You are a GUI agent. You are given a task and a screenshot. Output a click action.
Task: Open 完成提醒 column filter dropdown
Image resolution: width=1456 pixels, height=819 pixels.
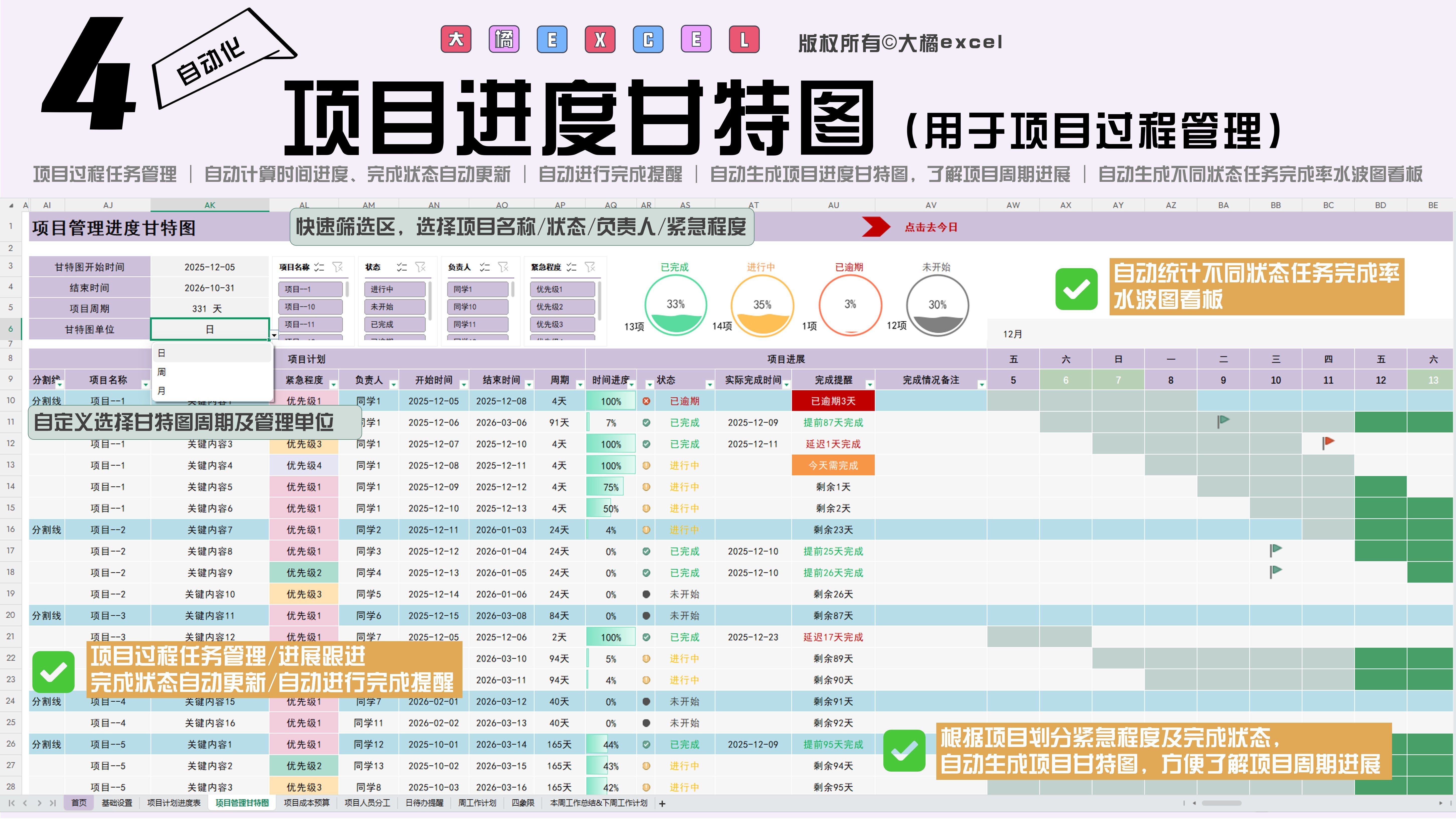[x=869, y=384]
